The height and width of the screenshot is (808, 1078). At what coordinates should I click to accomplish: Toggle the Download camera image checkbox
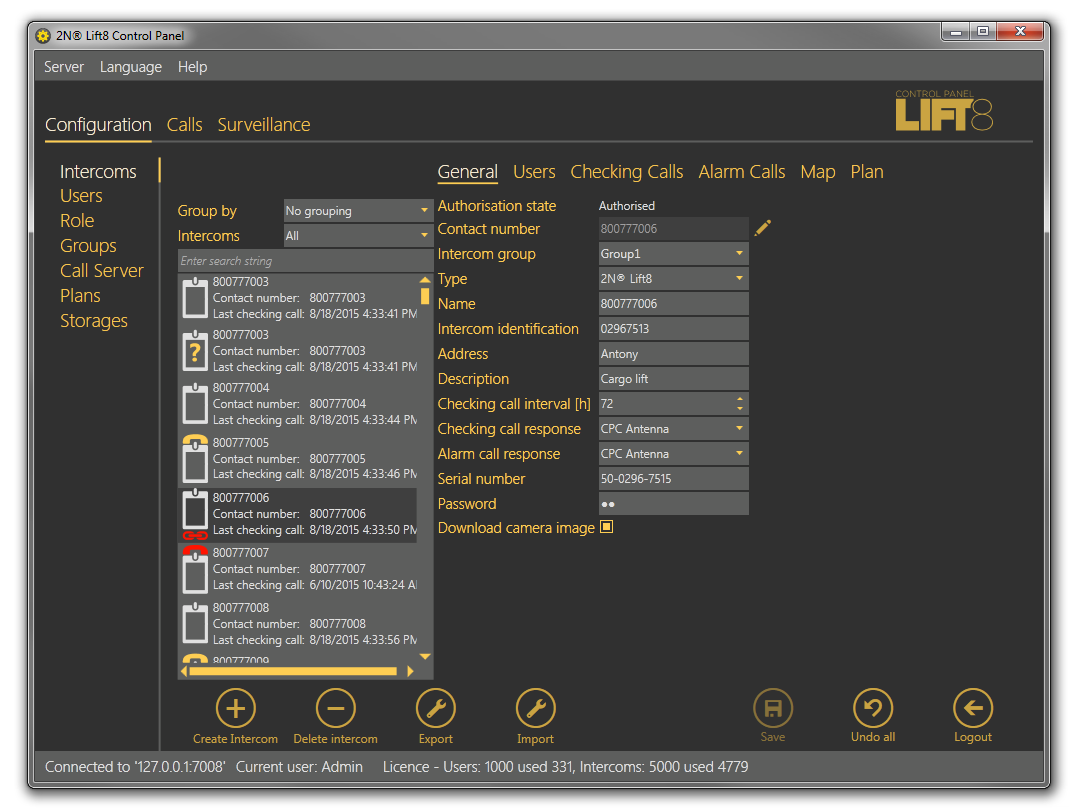point(606,527)
